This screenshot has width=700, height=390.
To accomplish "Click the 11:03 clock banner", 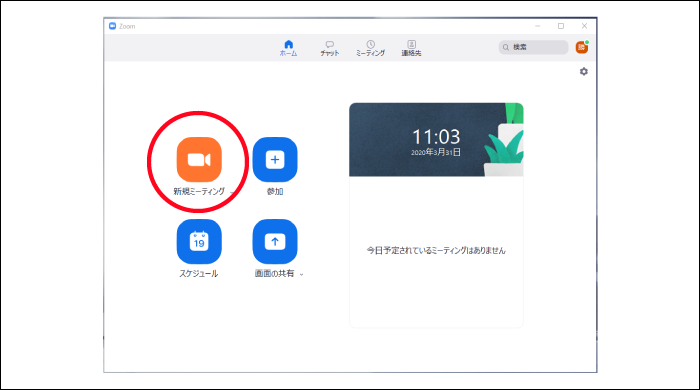I will [x=436, y=140].
